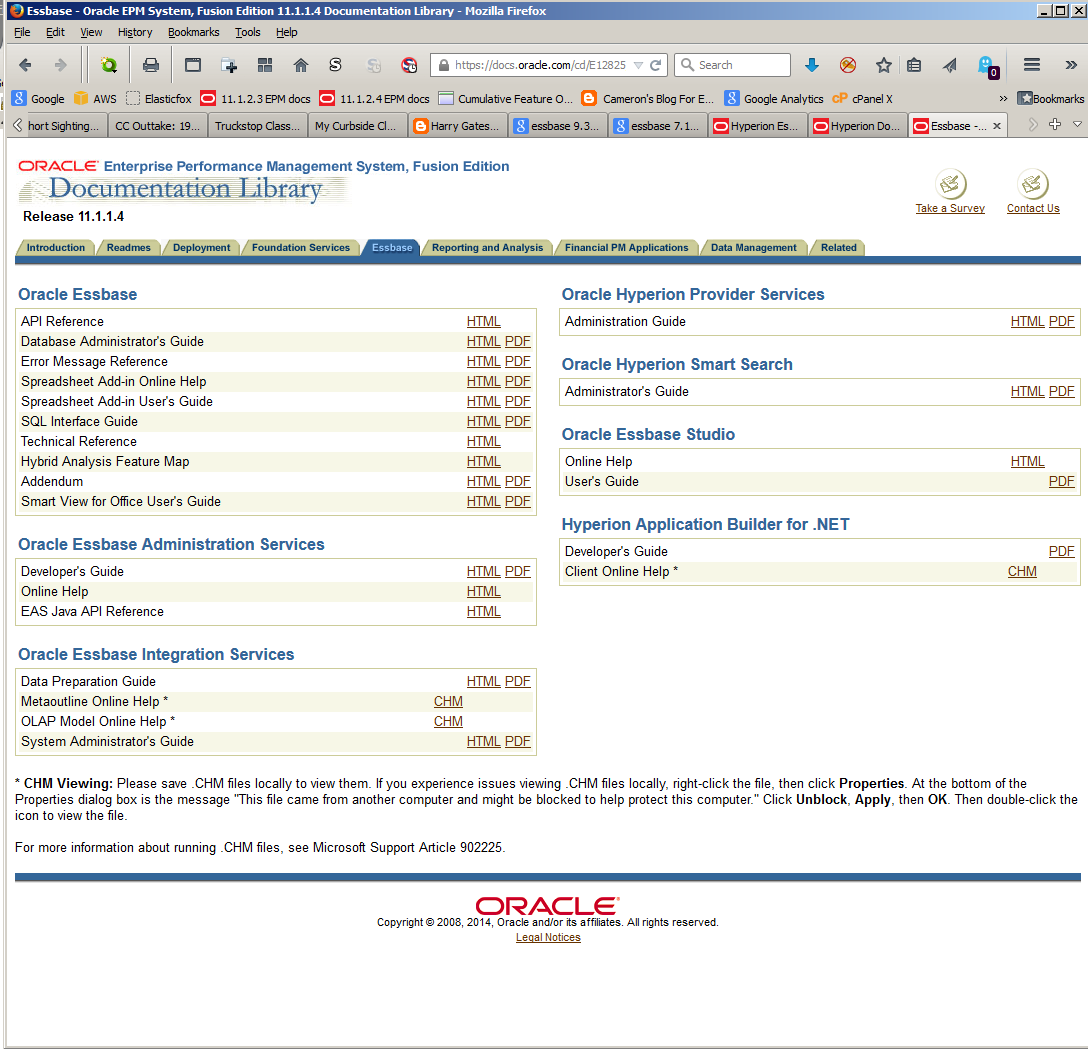Open Database Administrator's Guide PDF link
Viewport: 1088px width, 1049px height.
tap(518, 341)
